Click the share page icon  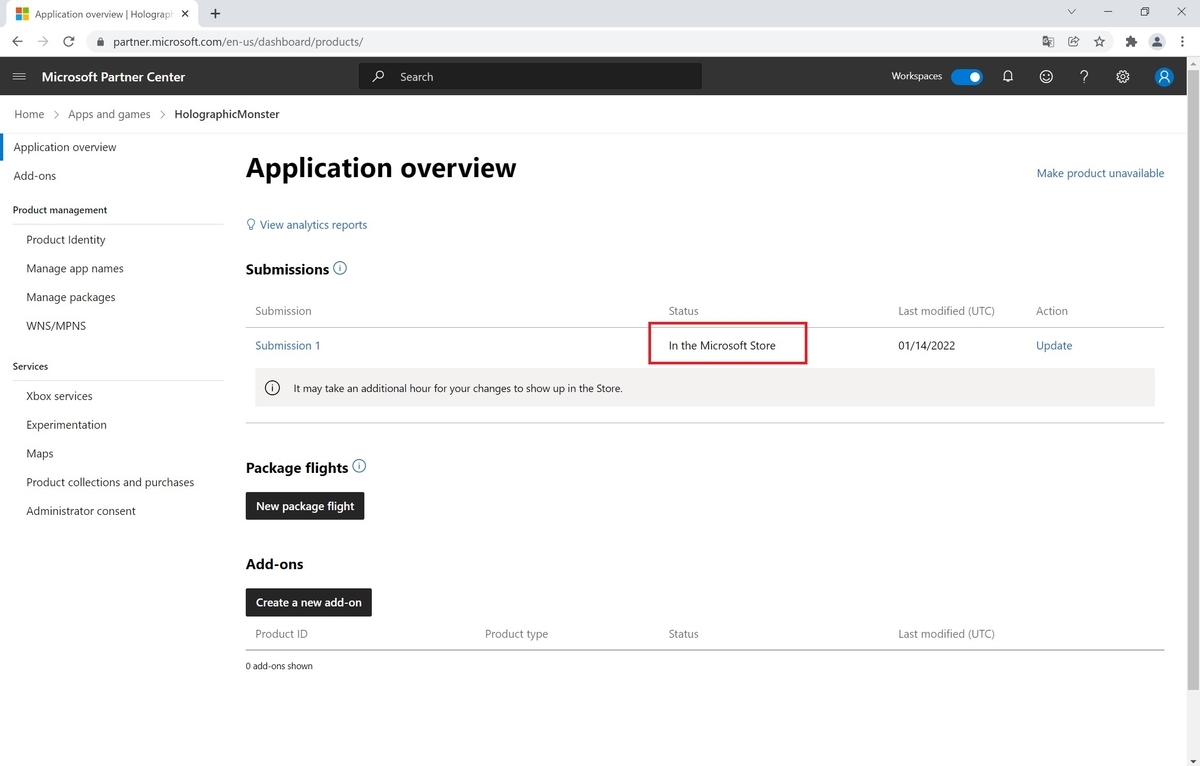(1073, 41)
